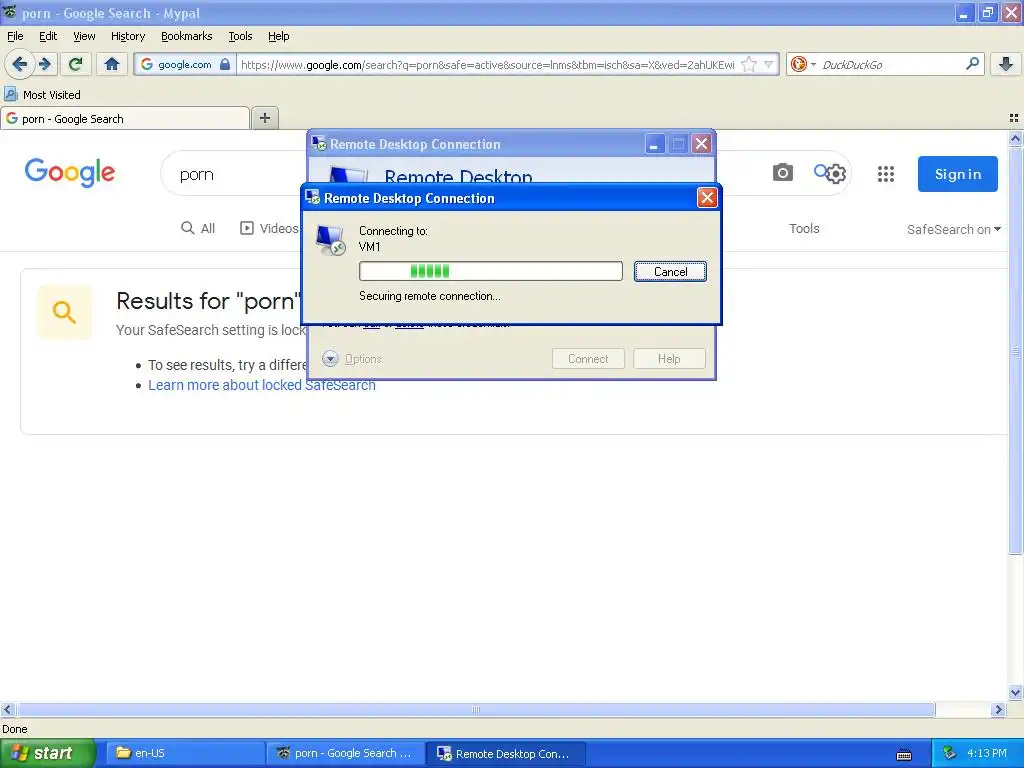Open a new tab with the plus button
Viewport: 1024px width, 768px height.
click(264, 118)
